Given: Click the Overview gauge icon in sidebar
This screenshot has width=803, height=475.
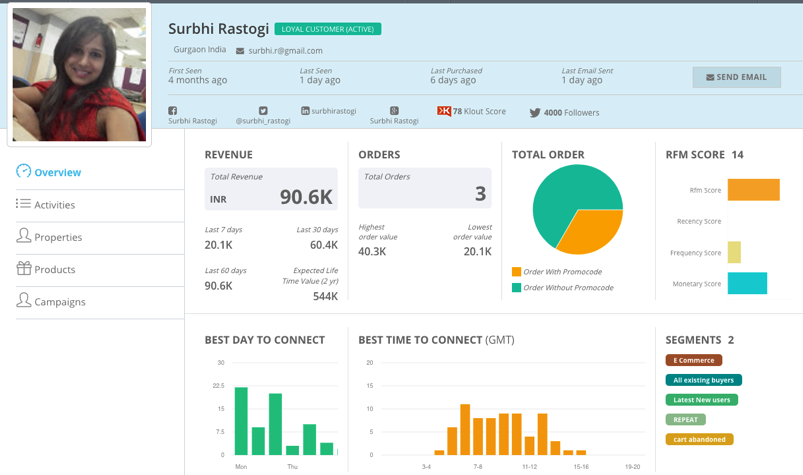Looking at the screenshot, I should pos(24,172).
